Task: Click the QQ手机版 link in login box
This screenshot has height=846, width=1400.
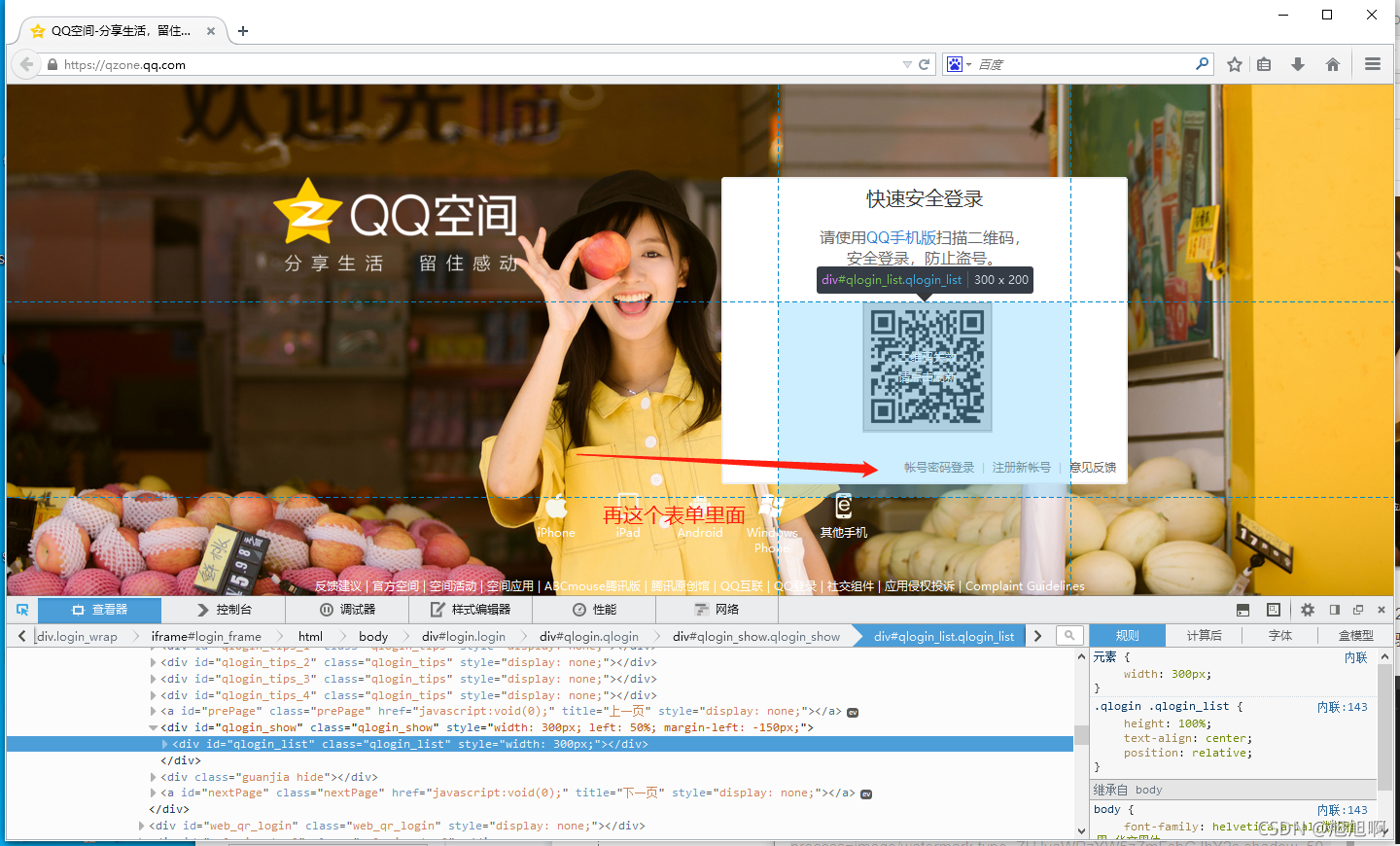Action: point(901,237)
